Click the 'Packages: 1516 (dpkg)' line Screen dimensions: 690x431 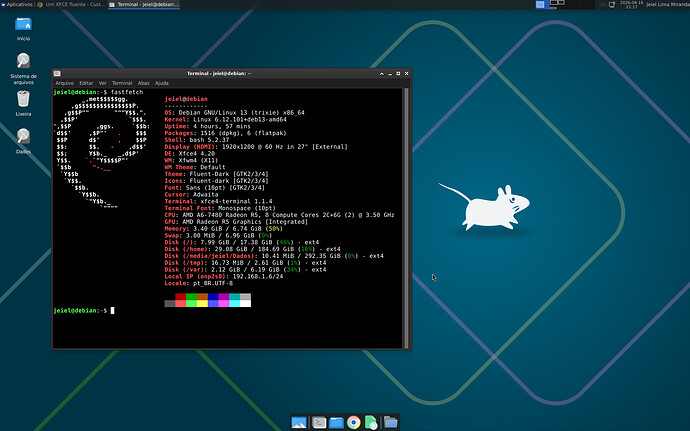(225, 133)
